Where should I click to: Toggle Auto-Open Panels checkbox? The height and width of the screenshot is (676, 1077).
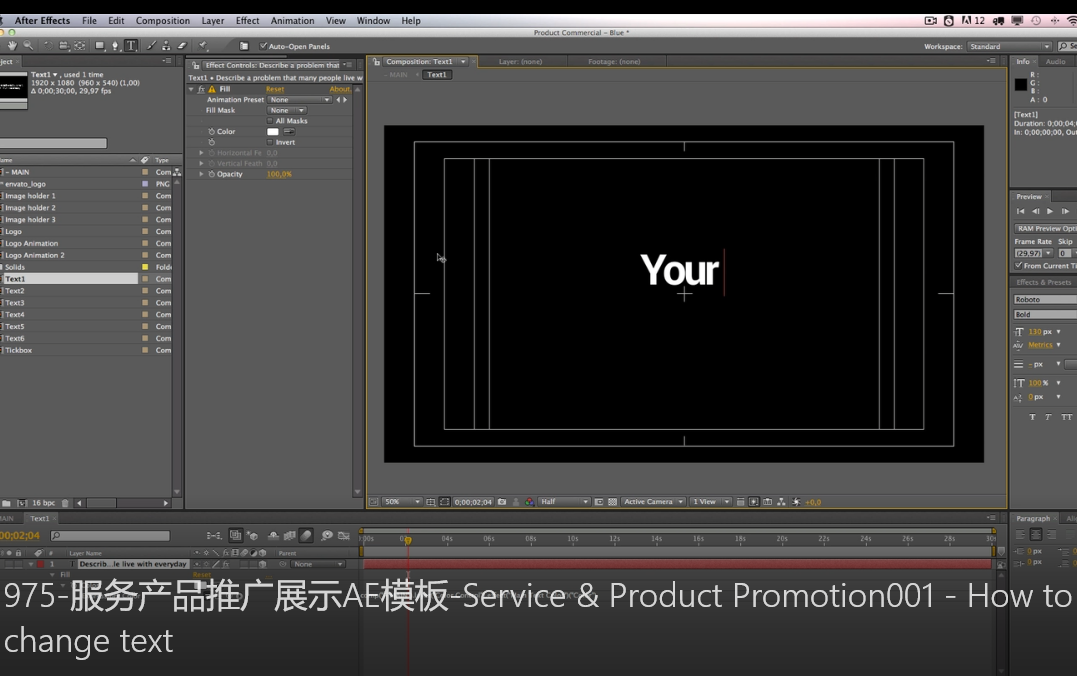click(262, 46)
